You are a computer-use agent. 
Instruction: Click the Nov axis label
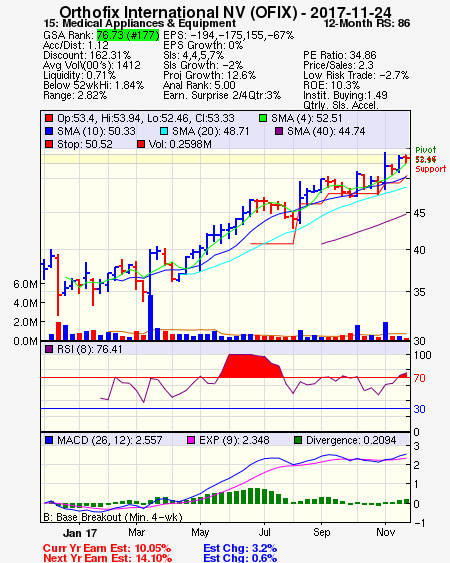385,532
